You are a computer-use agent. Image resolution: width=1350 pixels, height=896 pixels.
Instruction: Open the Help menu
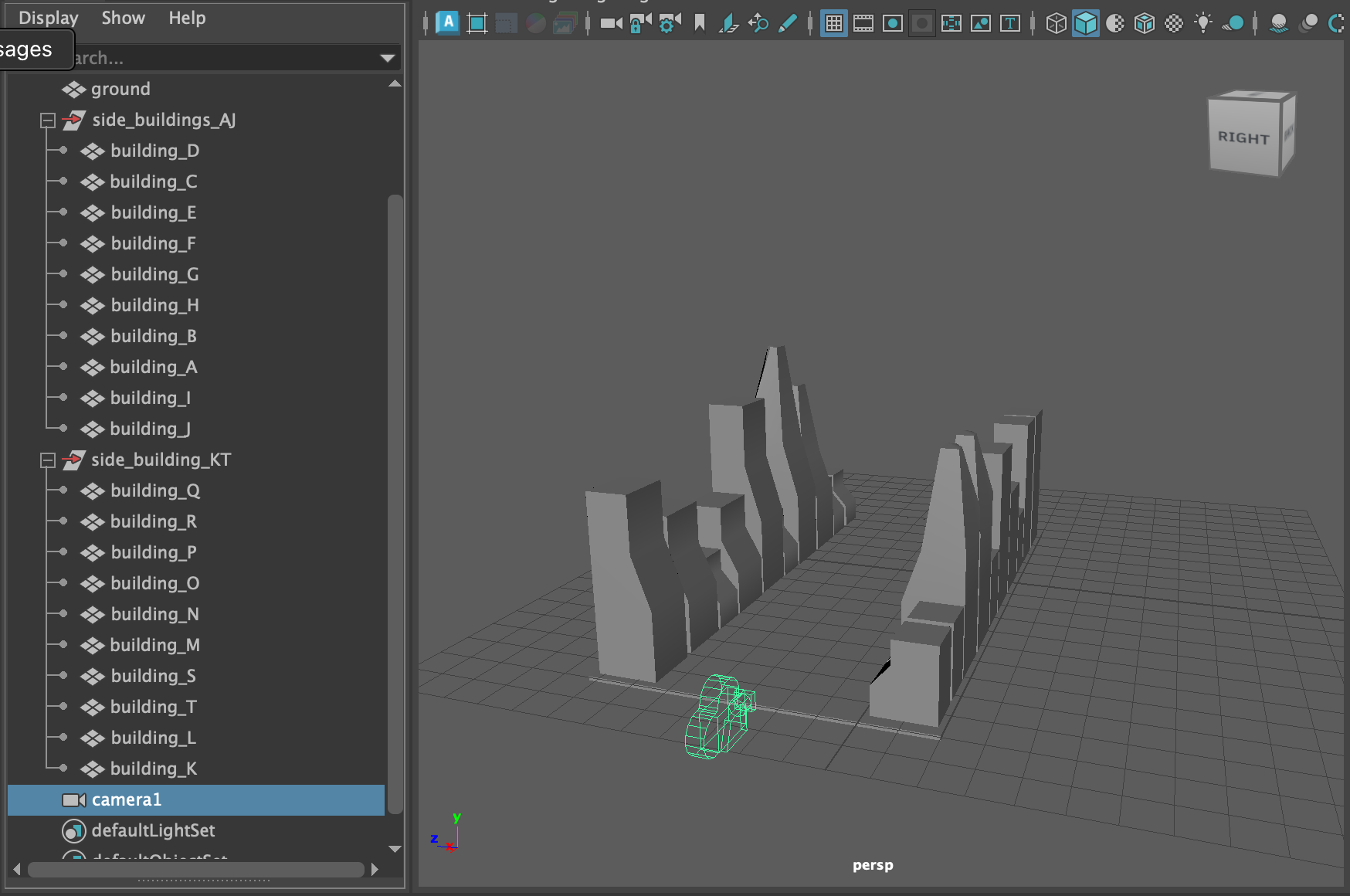click(187, 18)
